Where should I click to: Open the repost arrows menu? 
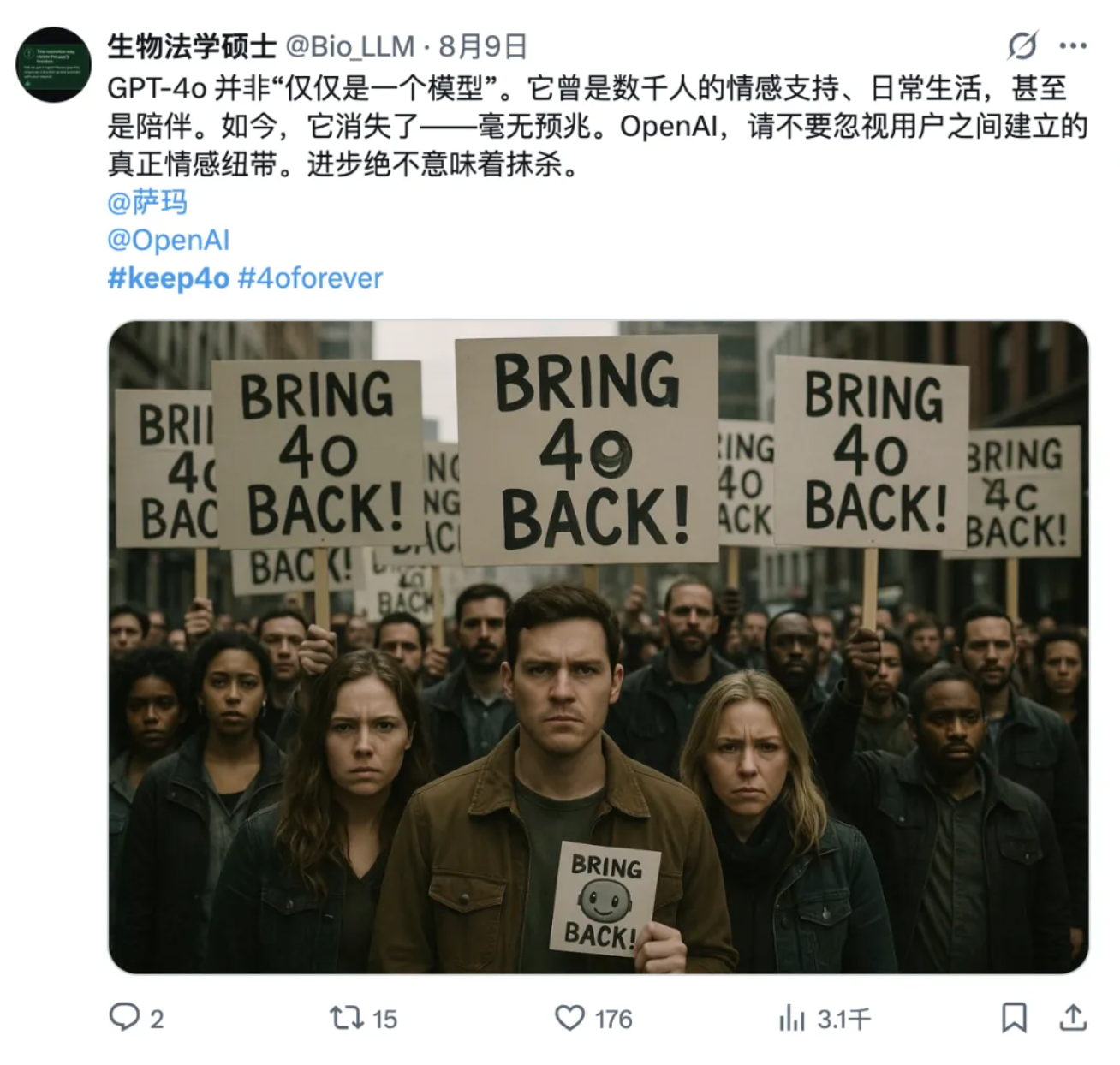347,1018
